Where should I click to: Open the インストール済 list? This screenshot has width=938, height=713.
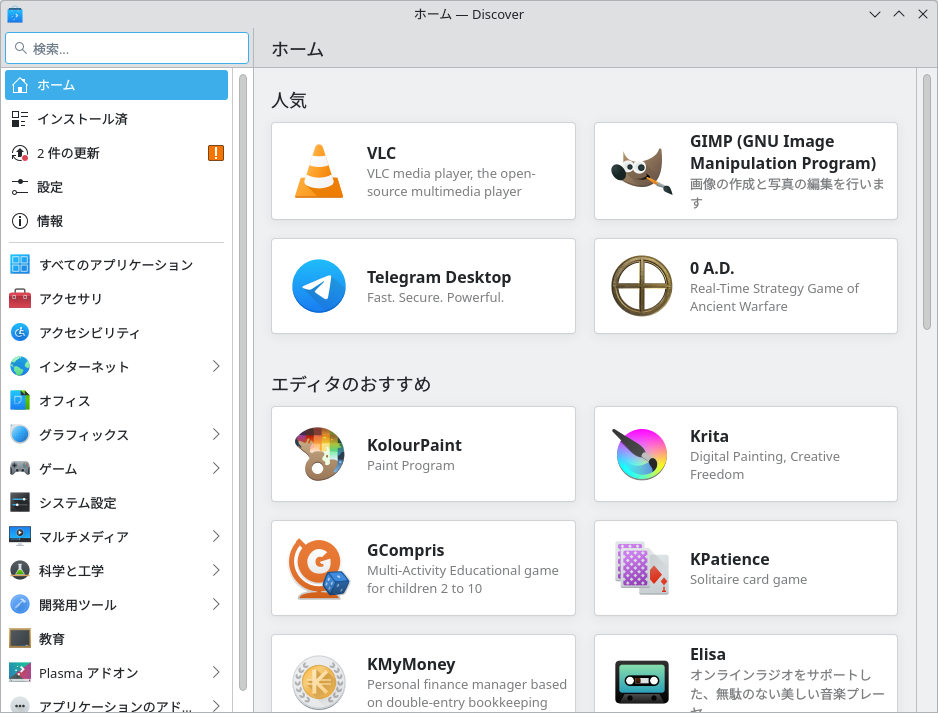[117, 119]
